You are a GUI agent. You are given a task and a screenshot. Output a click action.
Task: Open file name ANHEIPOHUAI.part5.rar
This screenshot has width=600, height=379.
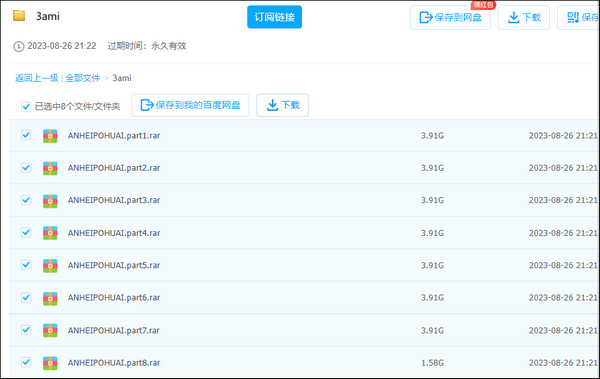[x=114, y=265]
